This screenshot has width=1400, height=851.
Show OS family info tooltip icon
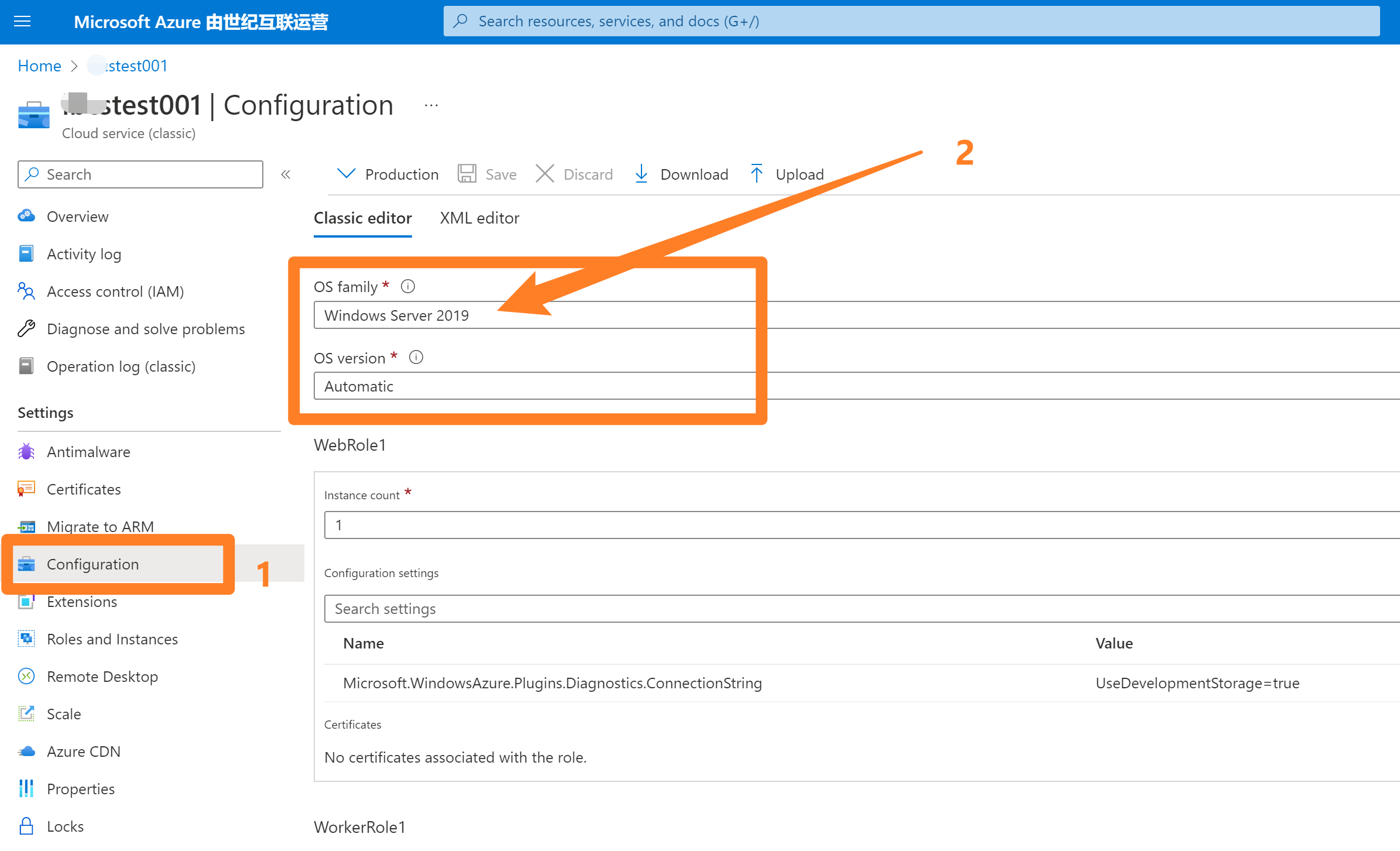point(408,286)
